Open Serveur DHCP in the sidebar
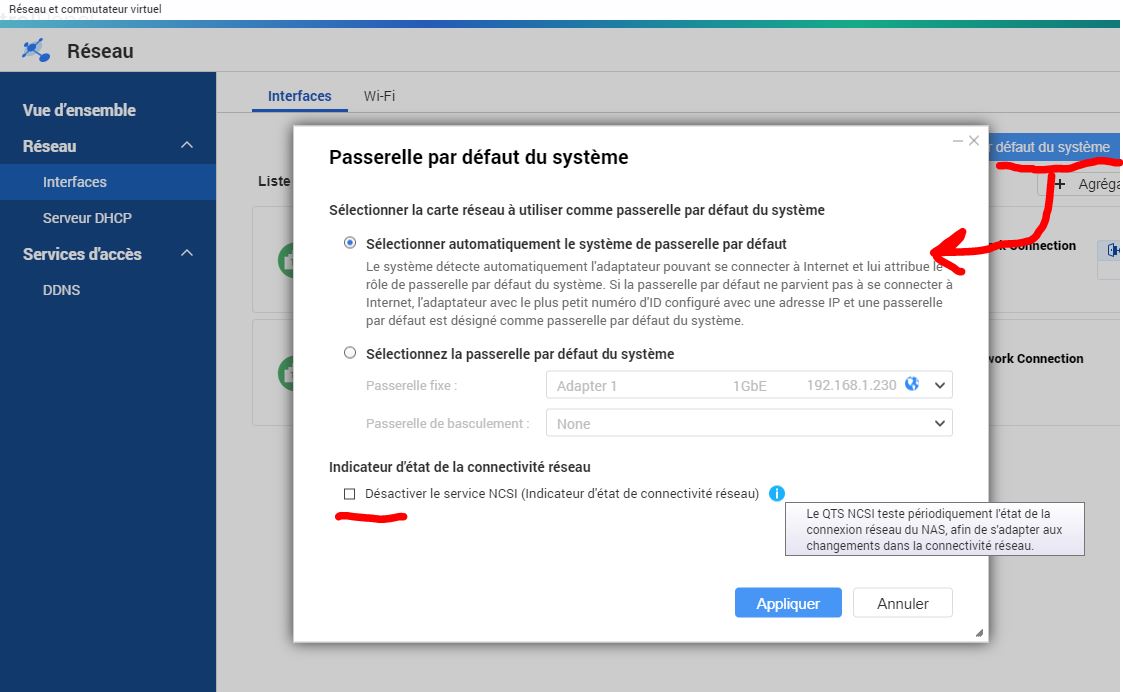Viewport: 1123px width, 692px height. pyautogui.click(x=87, y=218)
